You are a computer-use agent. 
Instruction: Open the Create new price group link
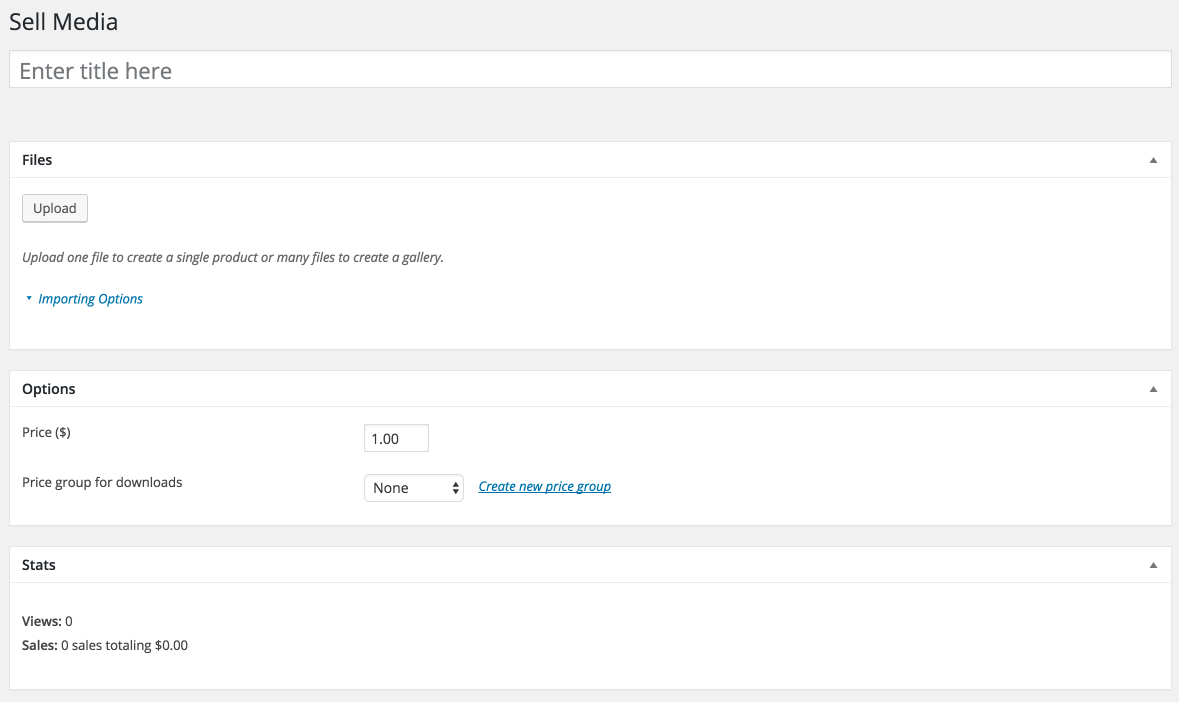[544, 487]
